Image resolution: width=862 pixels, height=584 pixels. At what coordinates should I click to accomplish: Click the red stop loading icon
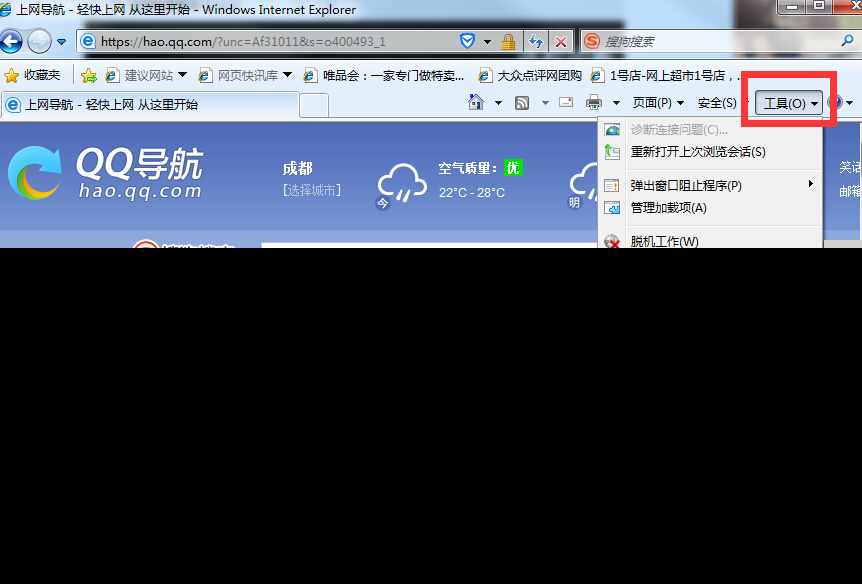coord(561,42)
